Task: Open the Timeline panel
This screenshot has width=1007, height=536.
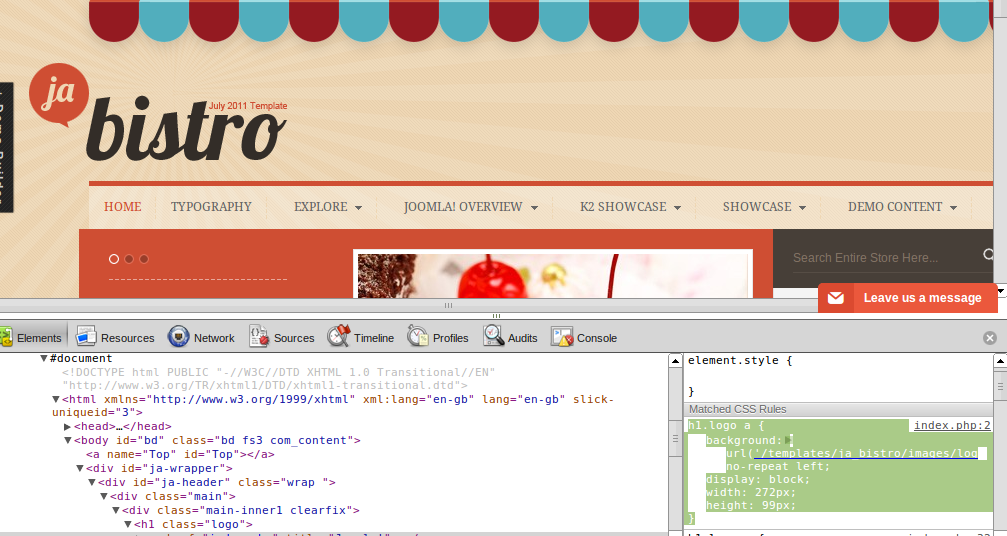Action: tap(361, 338)
